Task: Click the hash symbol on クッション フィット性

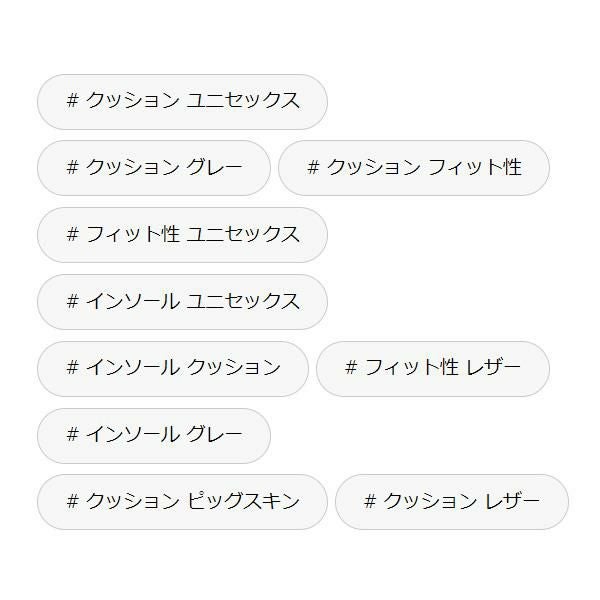Action: pyautogui.click(x=313, y=167)
